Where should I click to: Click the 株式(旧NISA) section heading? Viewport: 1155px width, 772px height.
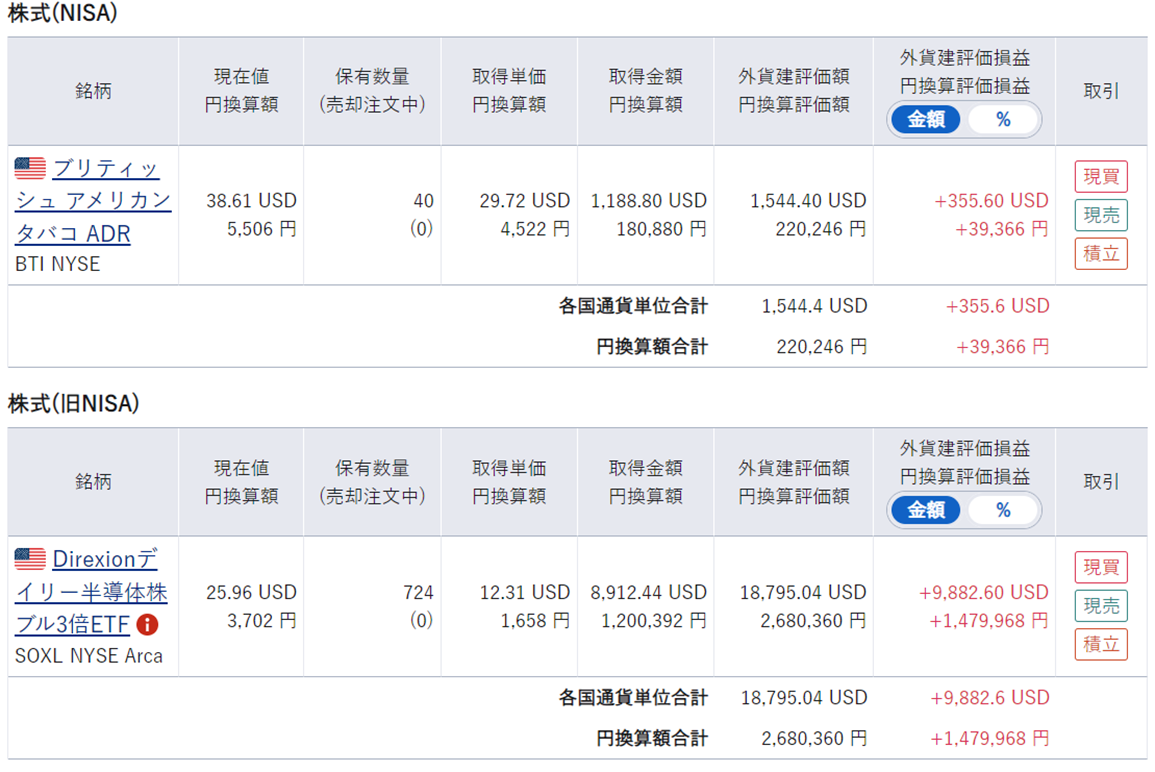point(74,403)
